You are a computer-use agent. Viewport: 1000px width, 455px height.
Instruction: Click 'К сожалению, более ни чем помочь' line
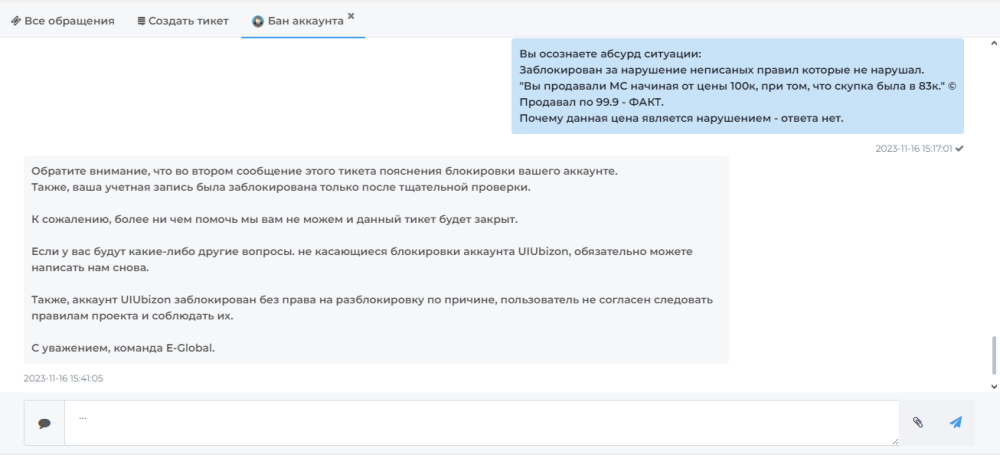(x=274, y=220)
